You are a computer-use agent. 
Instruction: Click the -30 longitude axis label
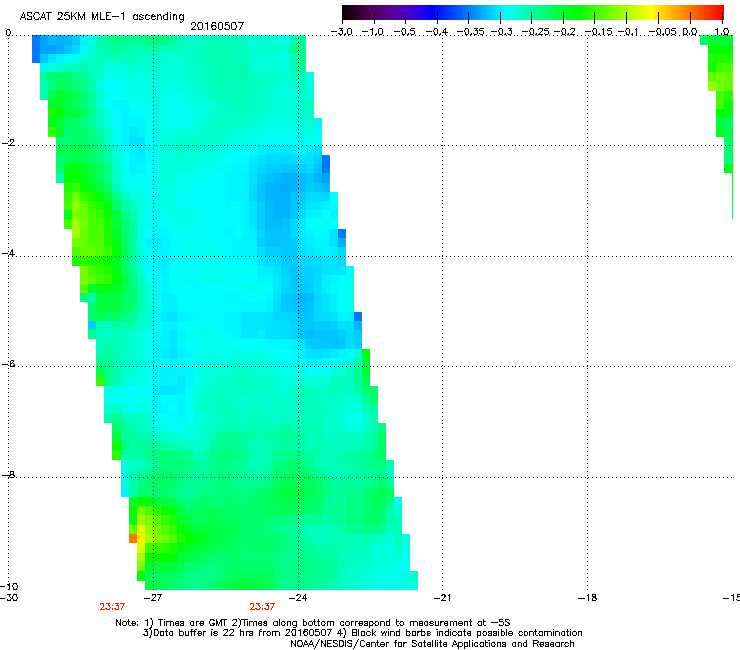tap(9, 598)
